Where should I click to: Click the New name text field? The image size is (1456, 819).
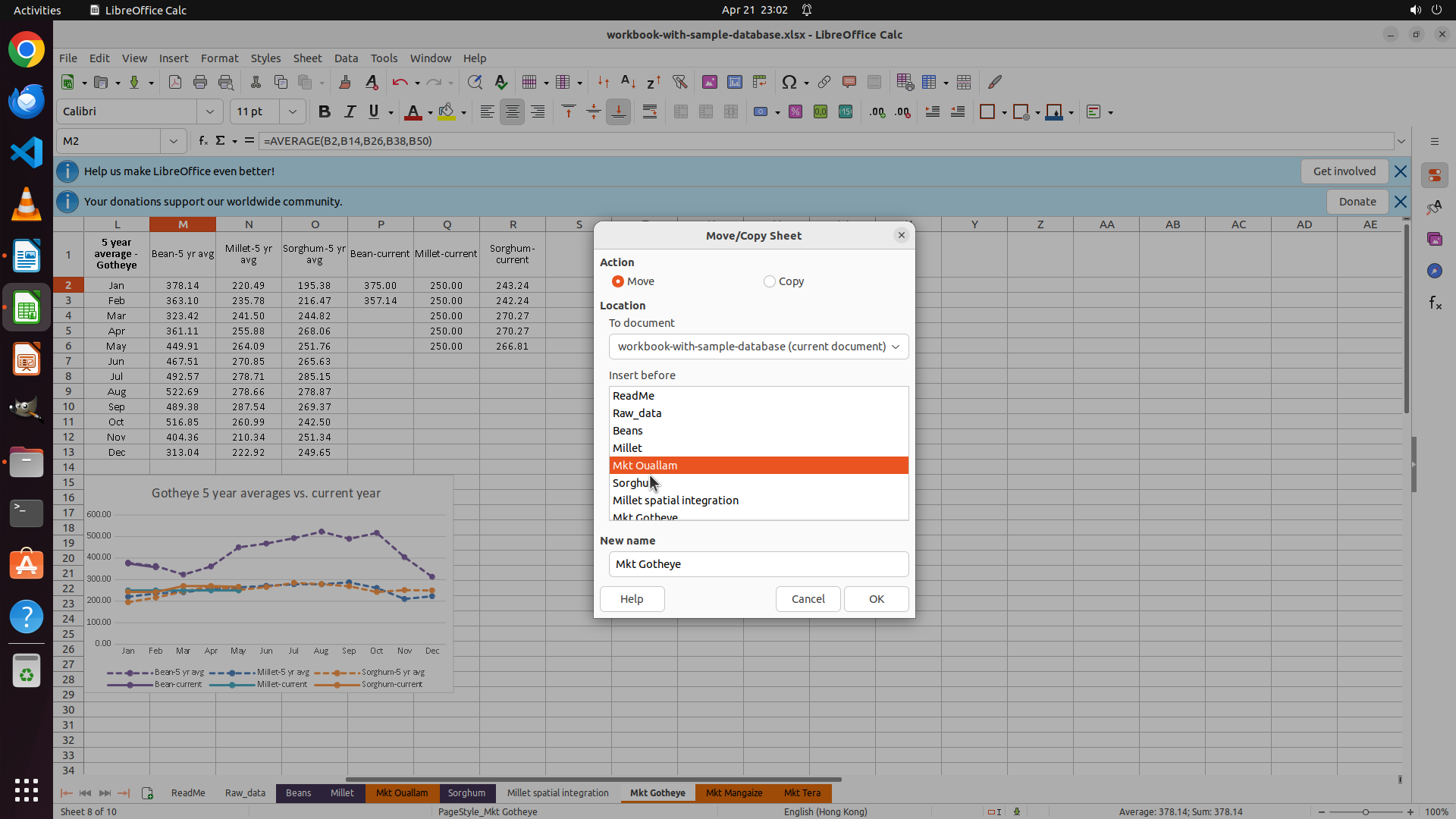click(x=758, y=564)
